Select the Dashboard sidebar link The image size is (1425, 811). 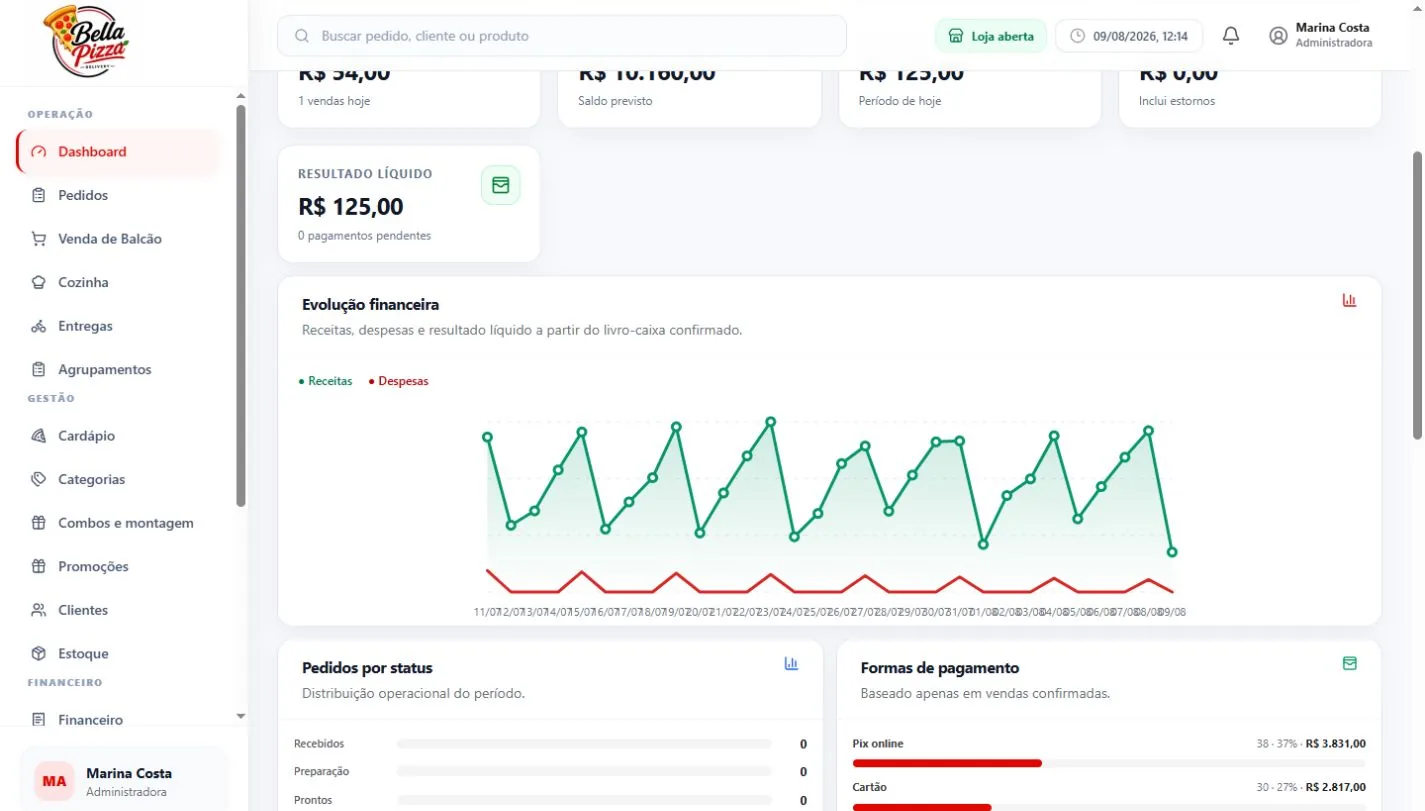pyautogui.click(x=118, y=152)
